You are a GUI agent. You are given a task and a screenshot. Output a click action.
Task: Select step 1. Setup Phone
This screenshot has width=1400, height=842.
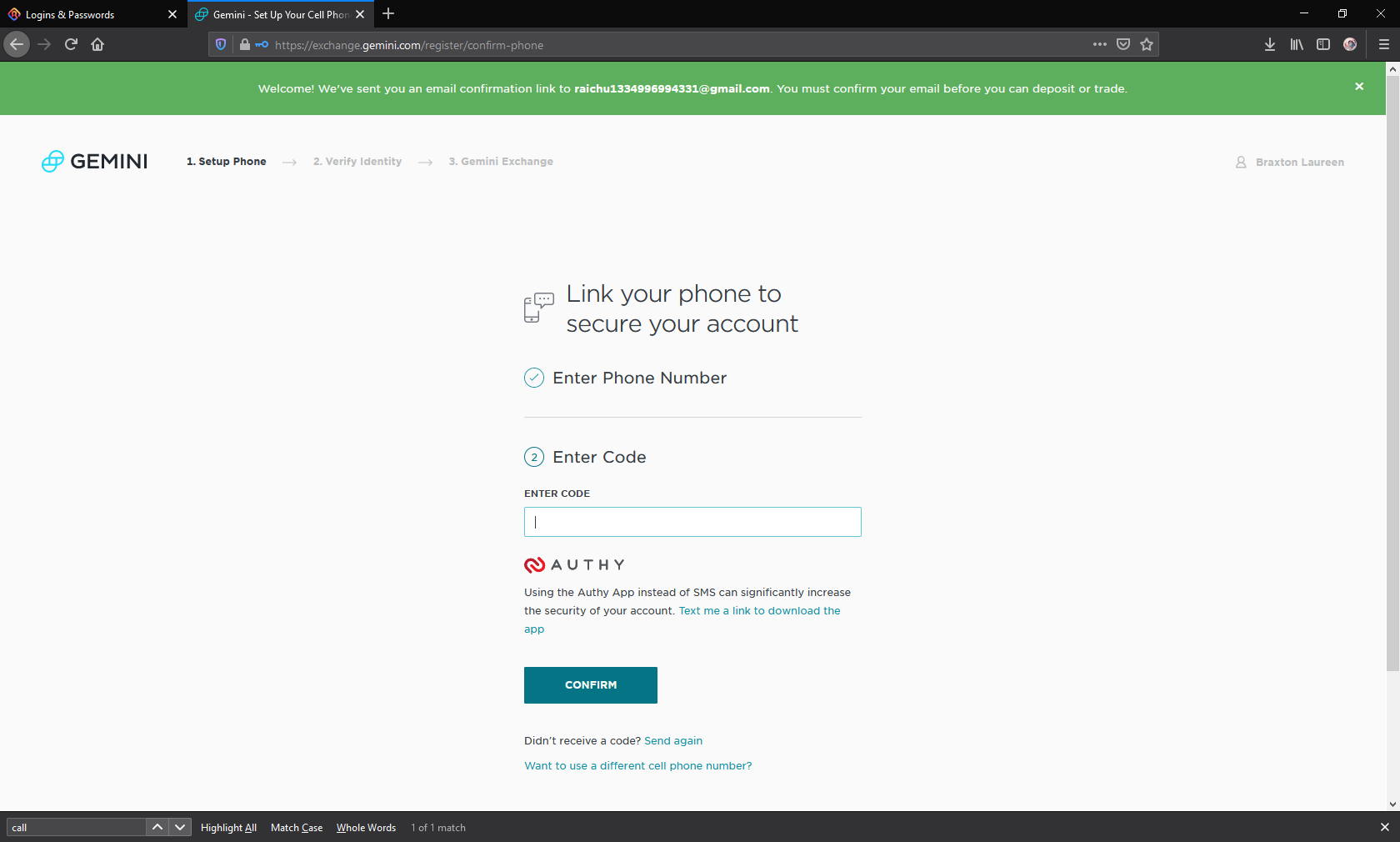[227, 162]
